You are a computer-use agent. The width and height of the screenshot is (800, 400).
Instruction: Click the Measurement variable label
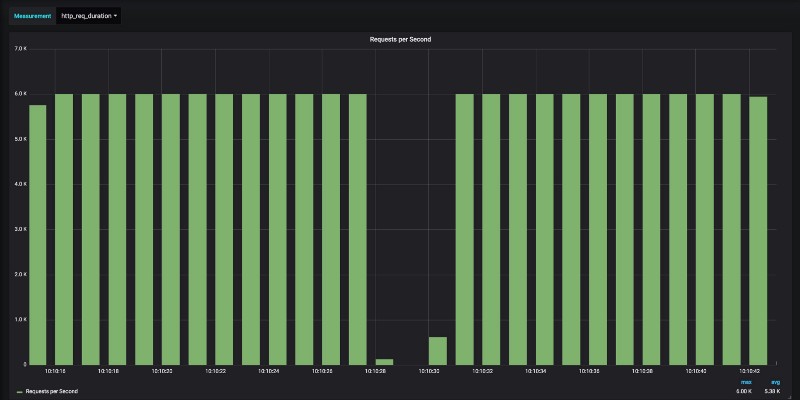point(33,16)
